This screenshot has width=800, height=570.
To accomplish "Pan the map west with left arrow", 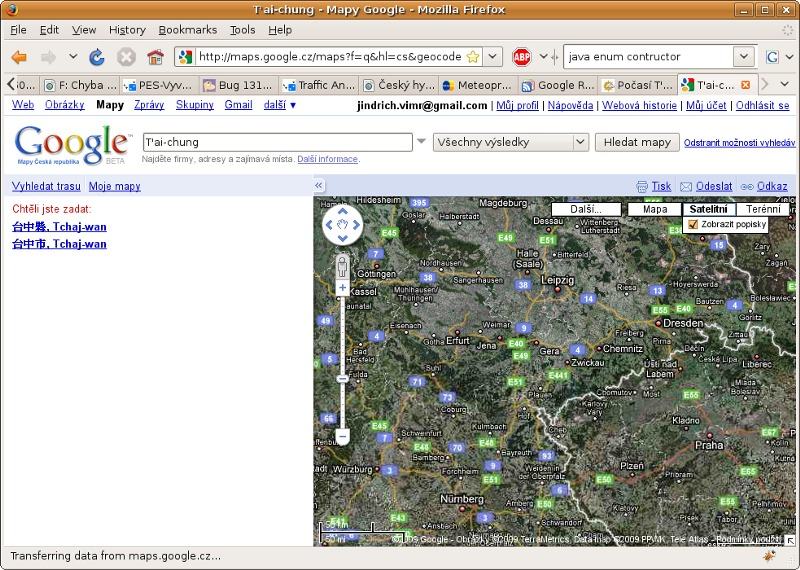I will pos(329,225).
